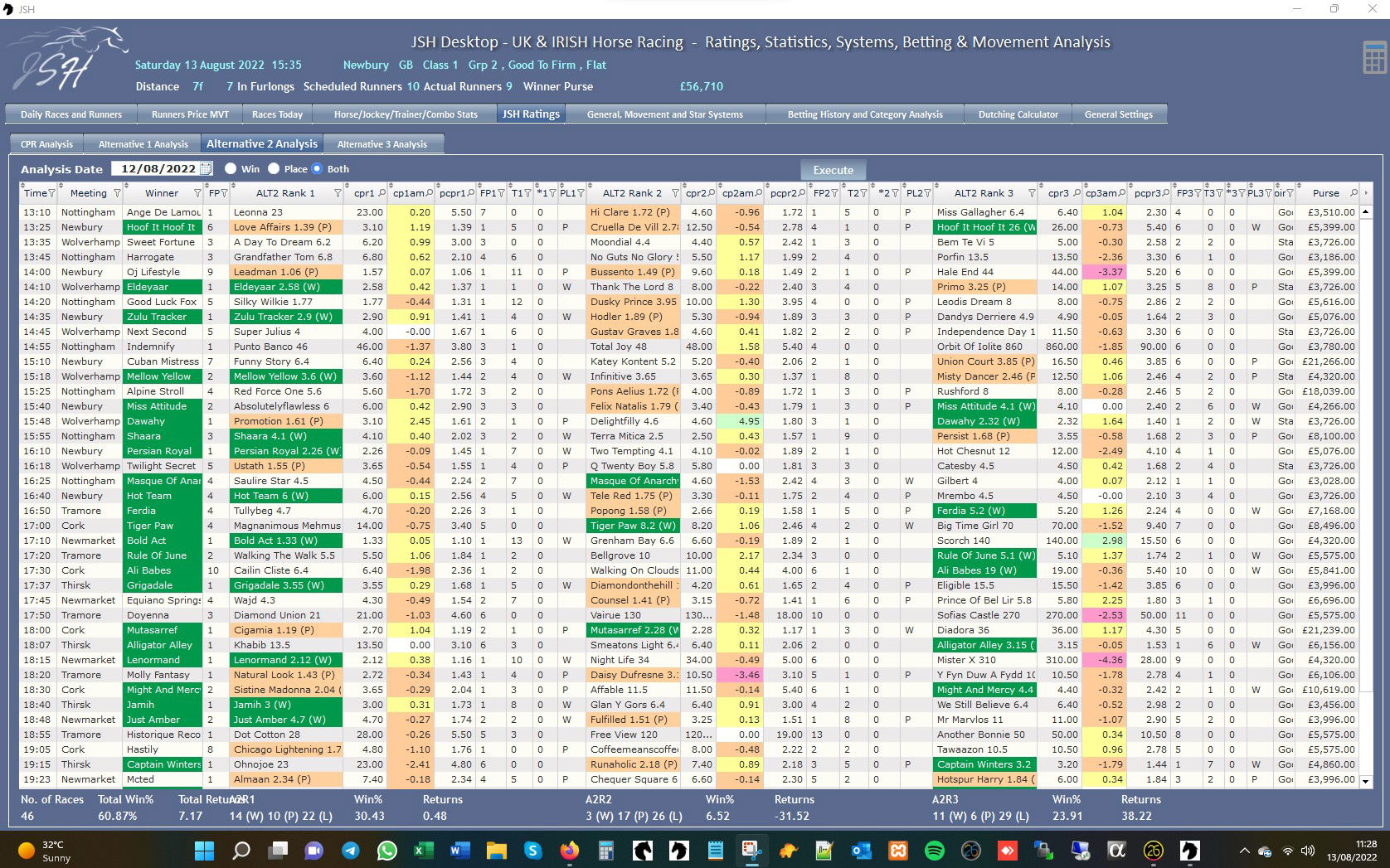
Task: Open Firefox from the taskbar
Action: [x=569, y=851]
